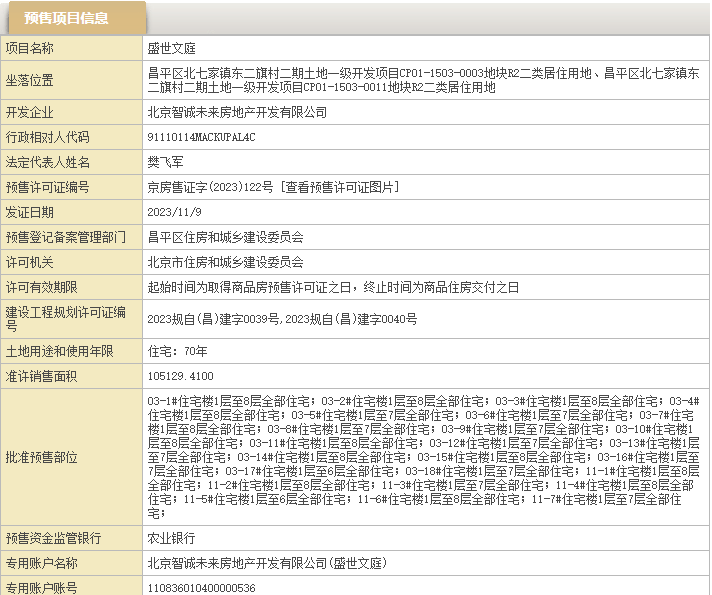Select the supervising bank 农业银行
This screenshot has width=712, height=595.
point(171,538)
